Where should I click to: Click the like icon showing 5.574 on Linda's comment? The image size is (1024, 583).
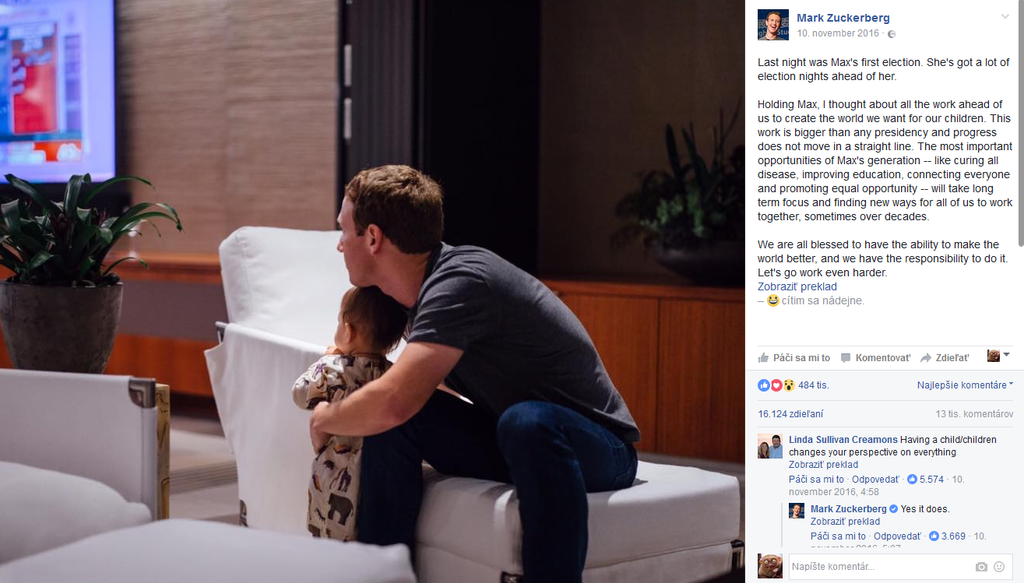[912, 479]
